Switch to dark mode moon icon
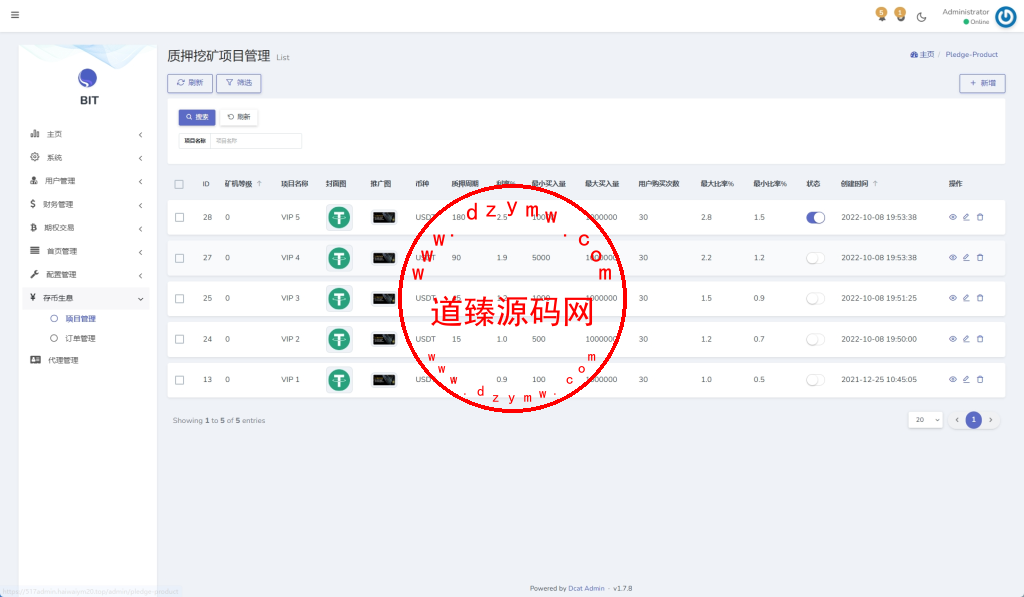Image resolution: width=1024 pixels, height=597 pixels. (921, 17)
